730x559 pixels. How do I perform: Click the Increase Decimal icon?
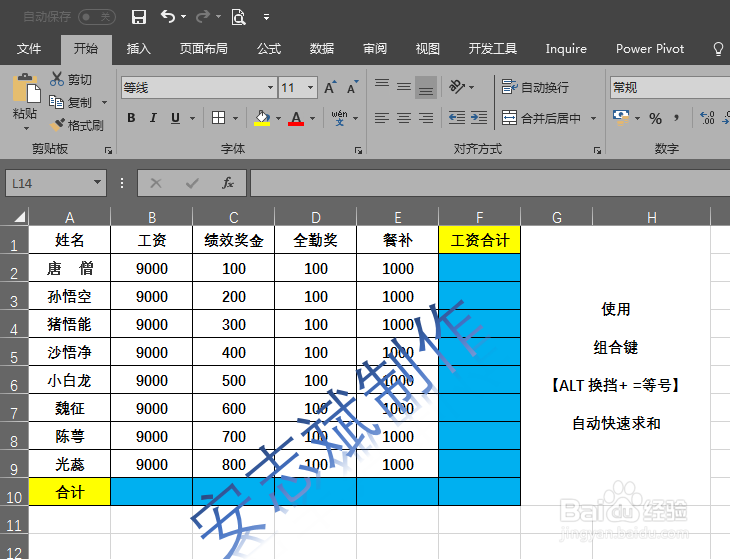coord(707,118)
